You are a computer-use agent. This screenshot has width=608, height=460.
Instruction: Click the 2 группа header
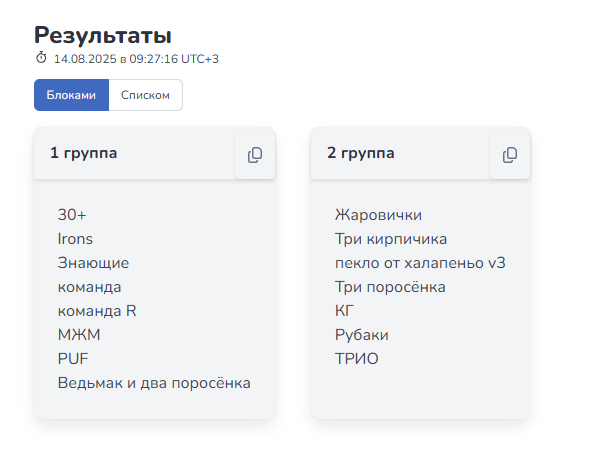(x=361, y=153)
